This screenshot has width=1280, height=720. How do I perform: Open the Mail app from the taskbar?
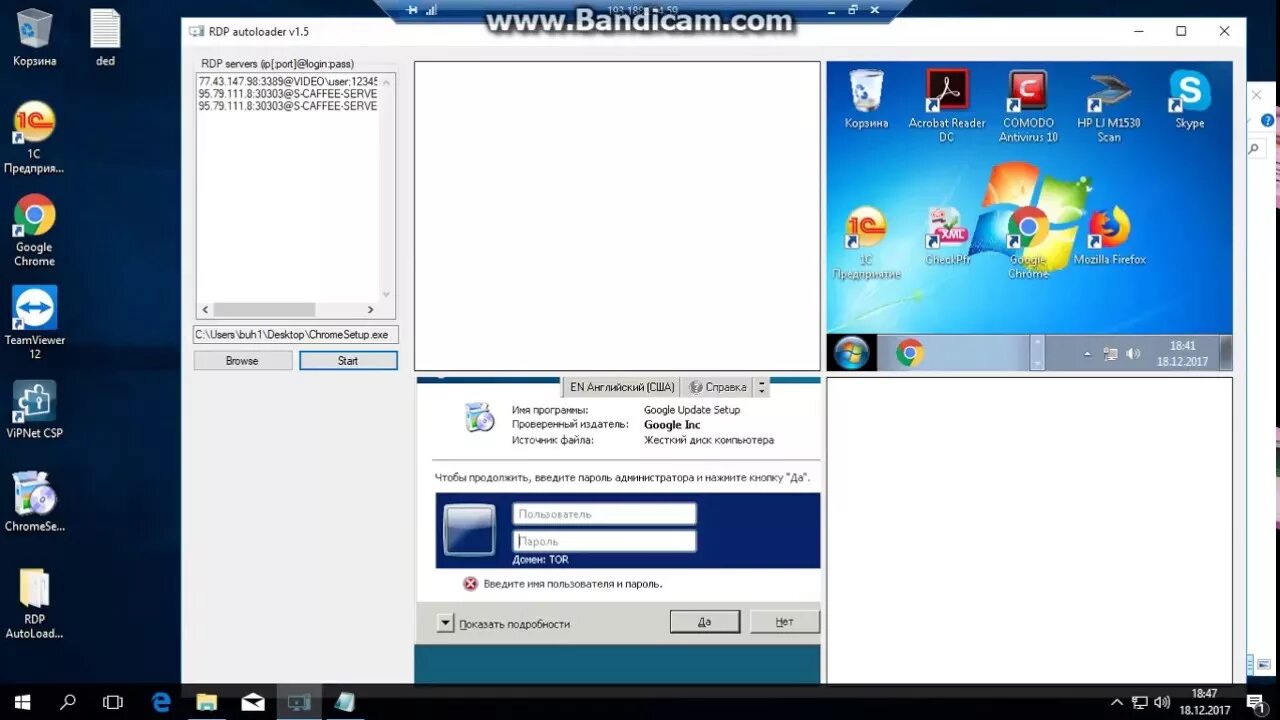coord(253,702)
